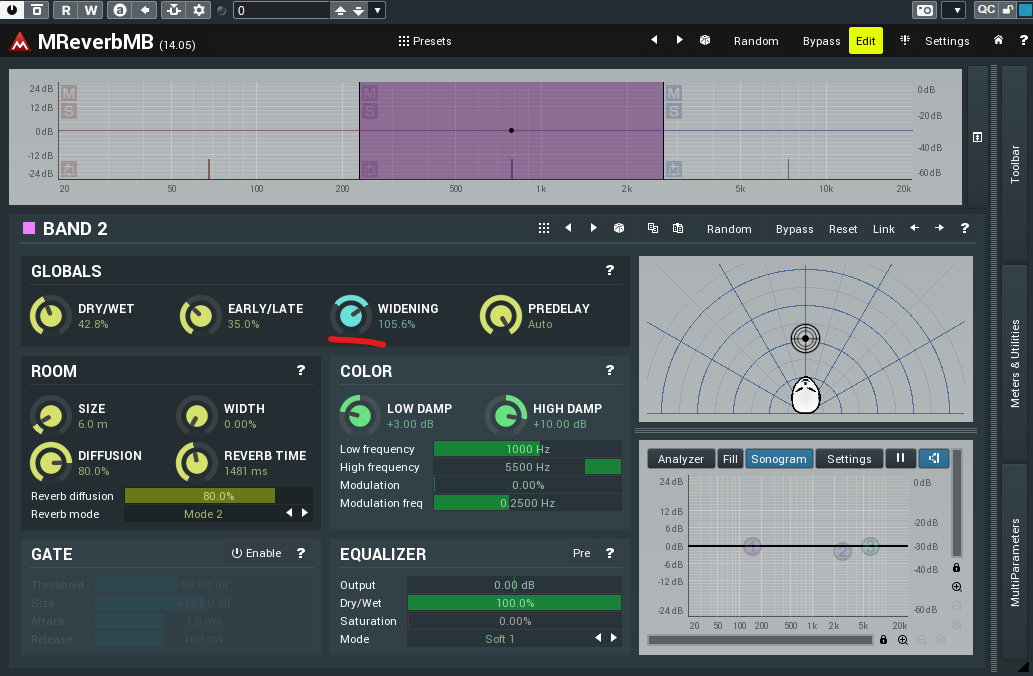
Task: Click the Saturation slider
Action: (515, 621)
